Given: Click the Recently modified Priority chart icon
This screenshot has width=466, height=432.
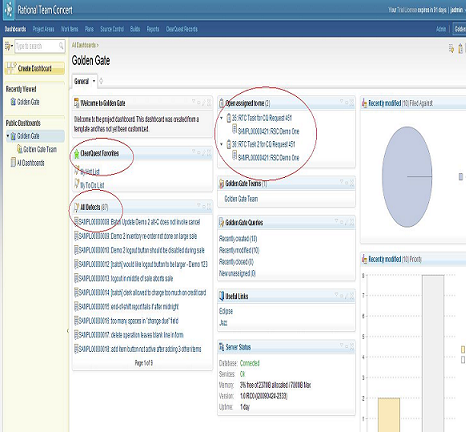Looking at the screenshot, I should tap(364, 259).
